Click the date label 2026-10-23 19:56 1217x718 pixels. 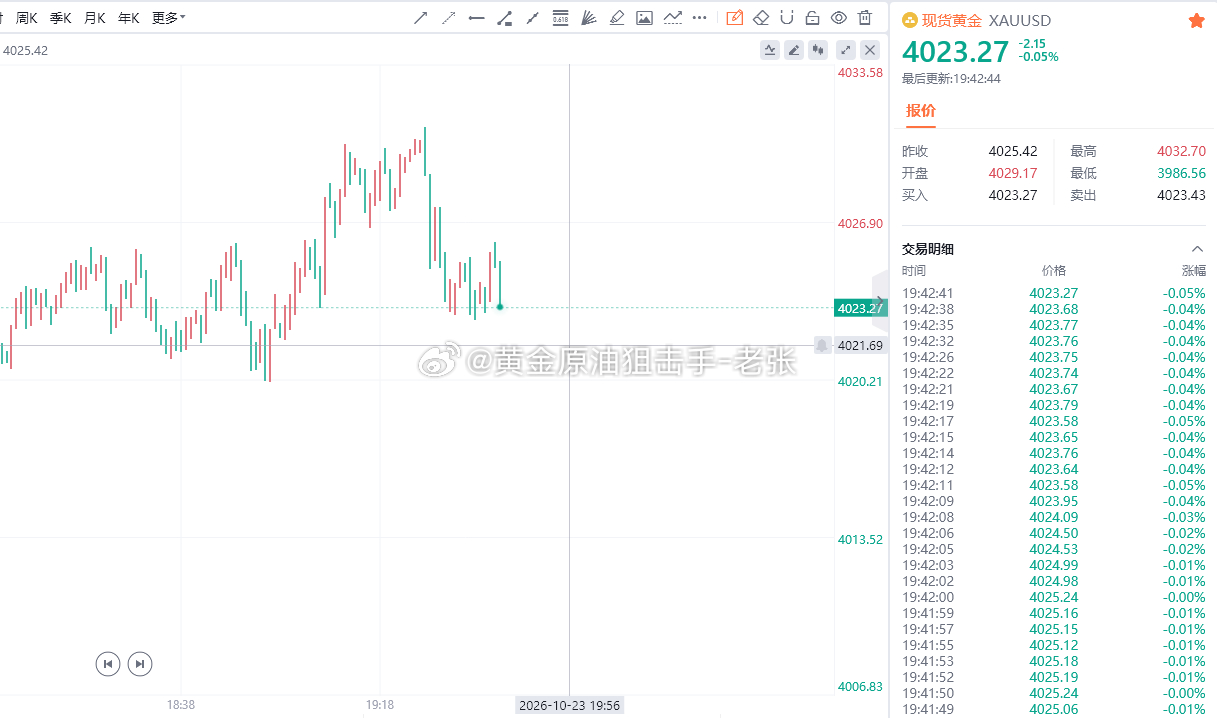(x=570, y=705)
